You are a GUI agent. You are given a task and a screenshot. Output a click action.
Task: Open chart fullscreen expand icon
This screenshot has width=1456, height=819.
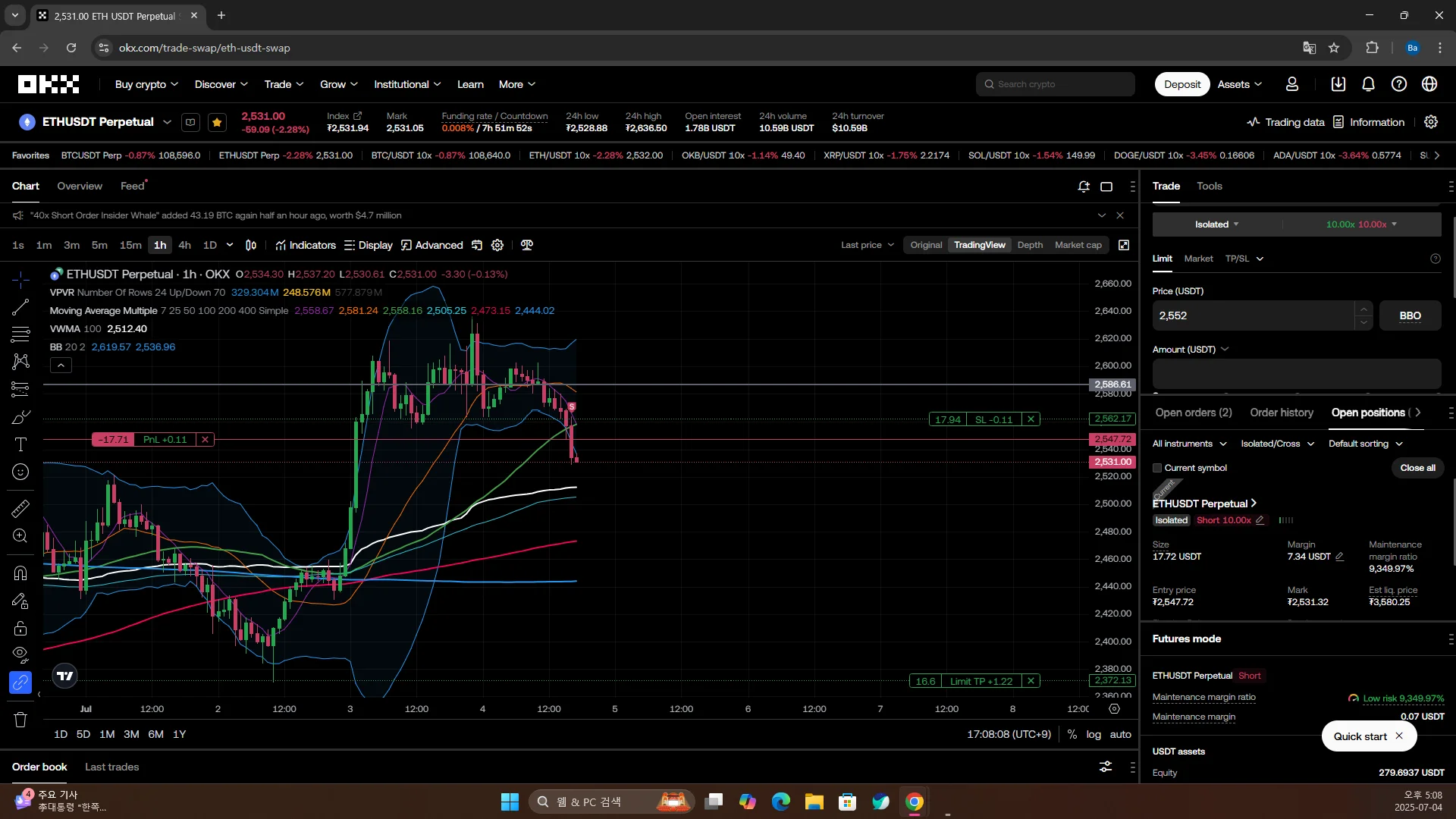coord(1124,245)
